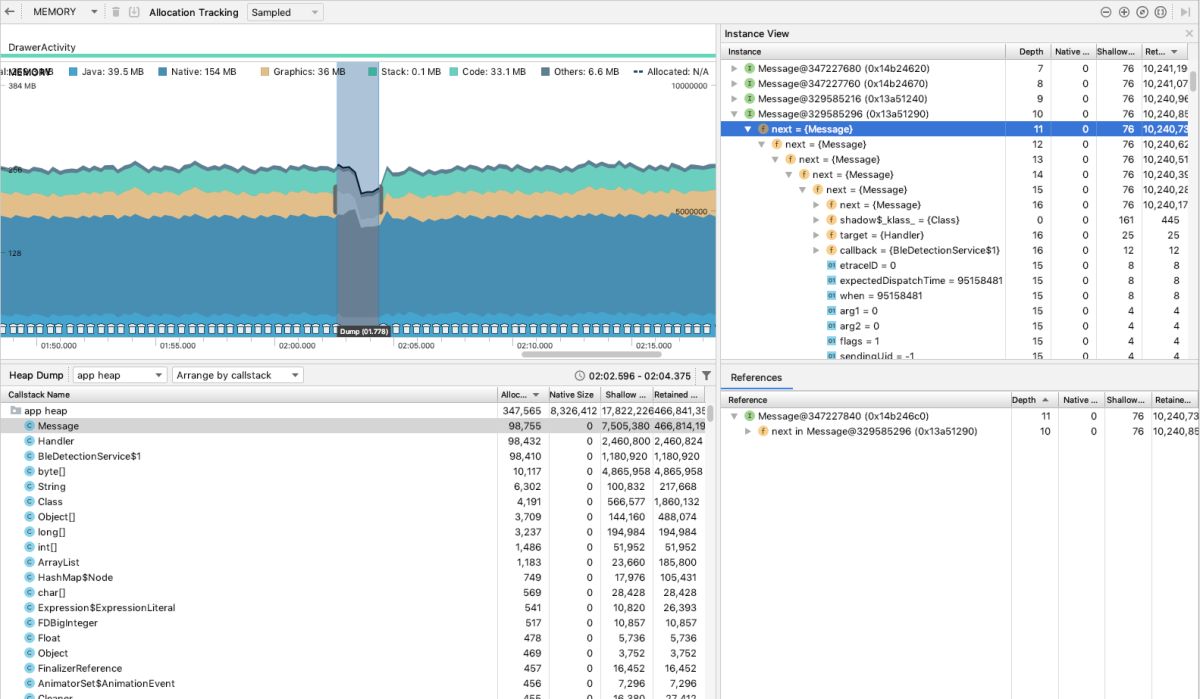The height and width of the screenshot is (699, 1200).
Task: Click the class icon beside HashMap$Node
Action: point(29,577)
